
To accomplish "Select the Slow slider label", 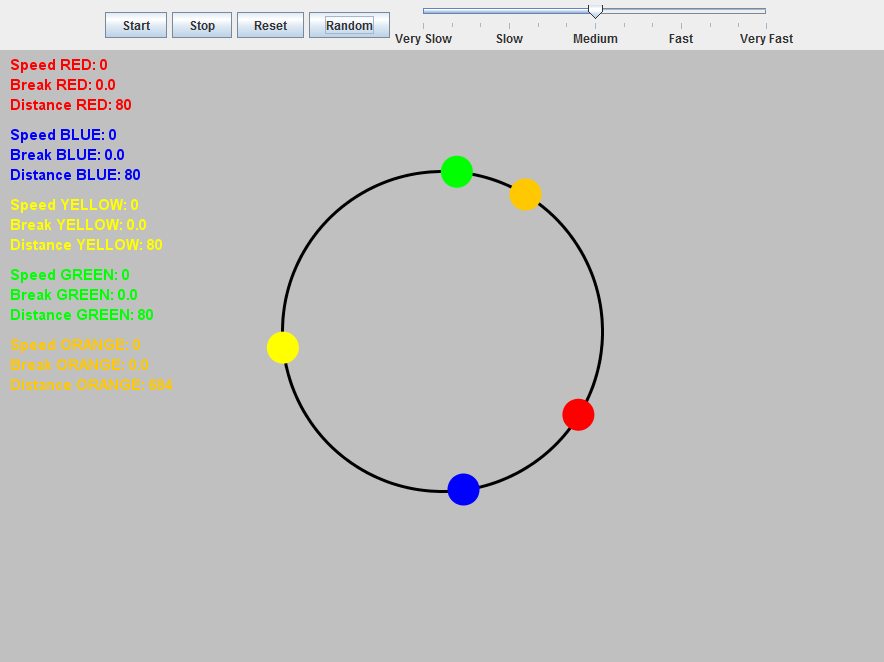I will click(509, 39).
